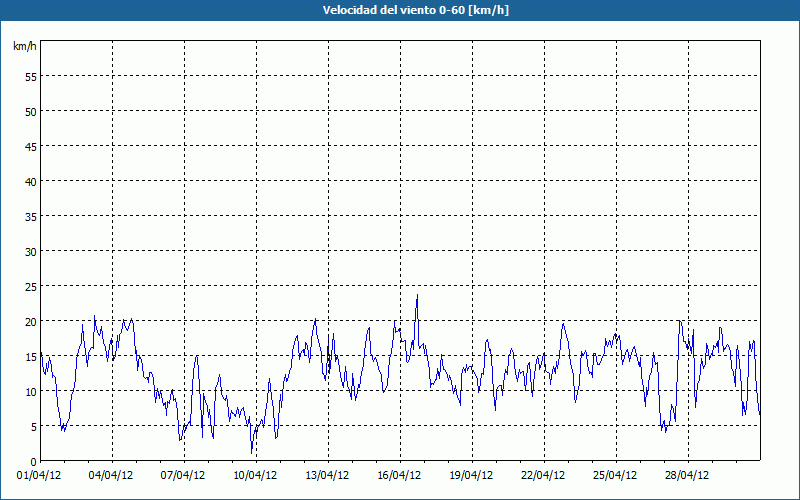
Task: Click the chart title 'Velocidad del viento 0-60 [km/h]'
Action: click(415, 10)
